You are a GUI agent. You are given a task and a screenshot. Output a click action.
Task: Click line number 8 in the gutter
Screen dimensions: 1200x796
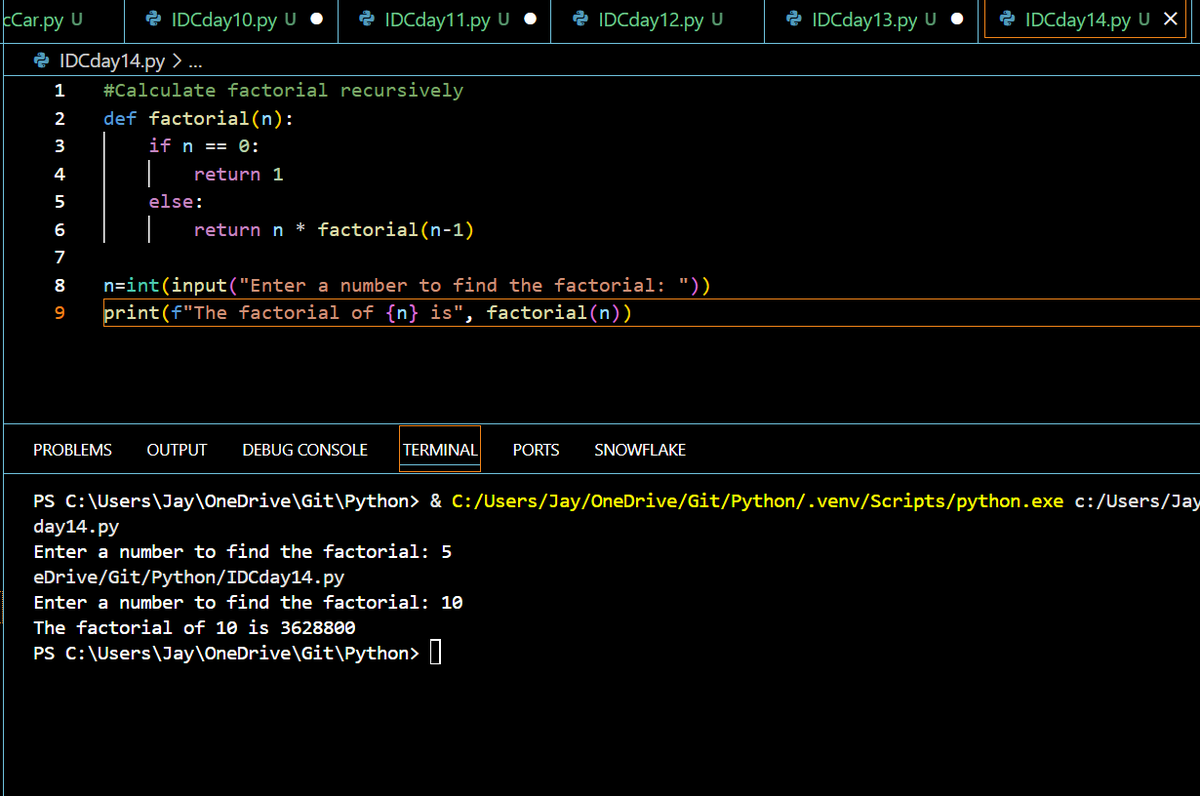point(59,285)
